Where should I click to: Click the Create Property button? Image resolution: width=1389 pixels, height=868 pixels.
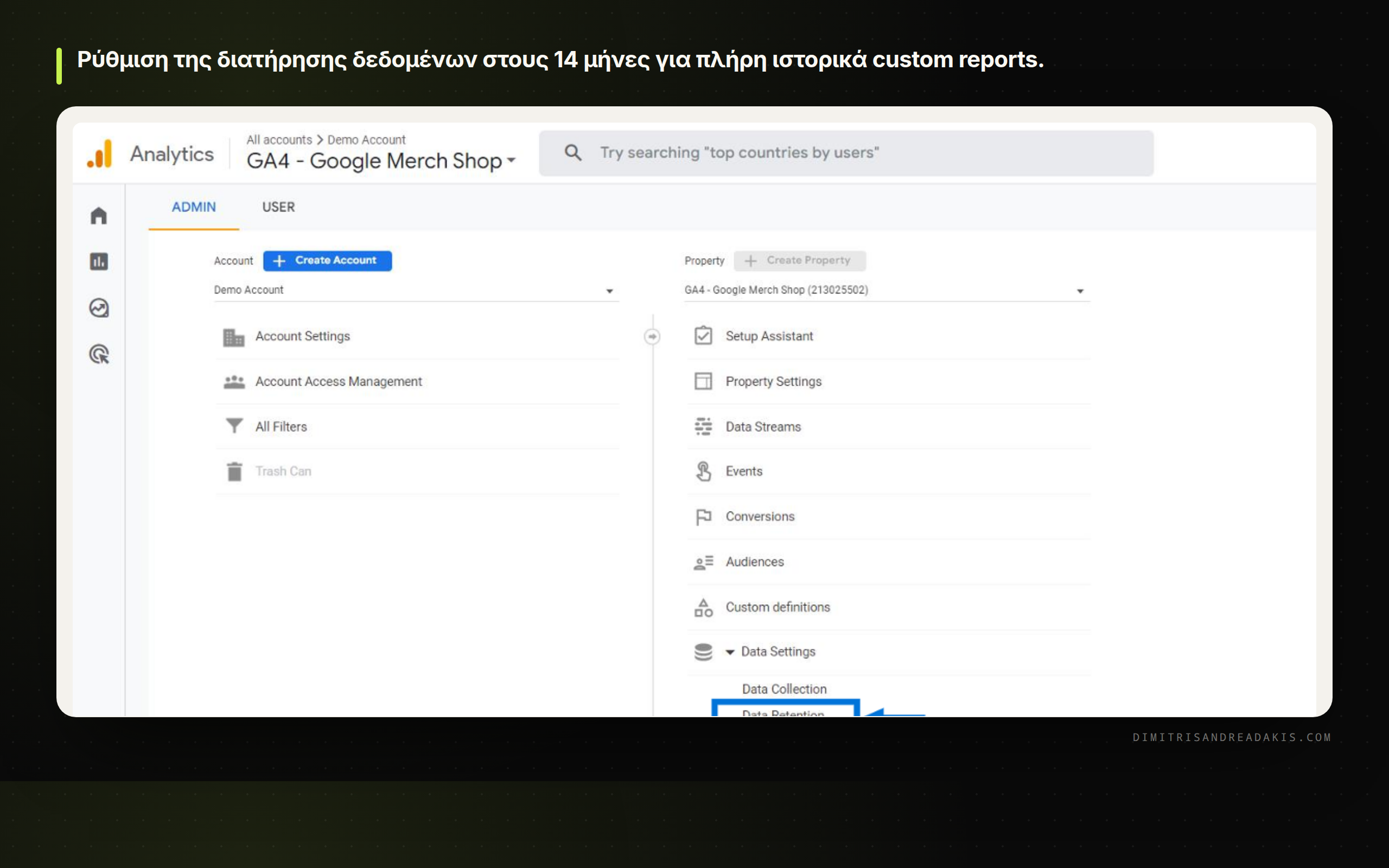(800, 260)
